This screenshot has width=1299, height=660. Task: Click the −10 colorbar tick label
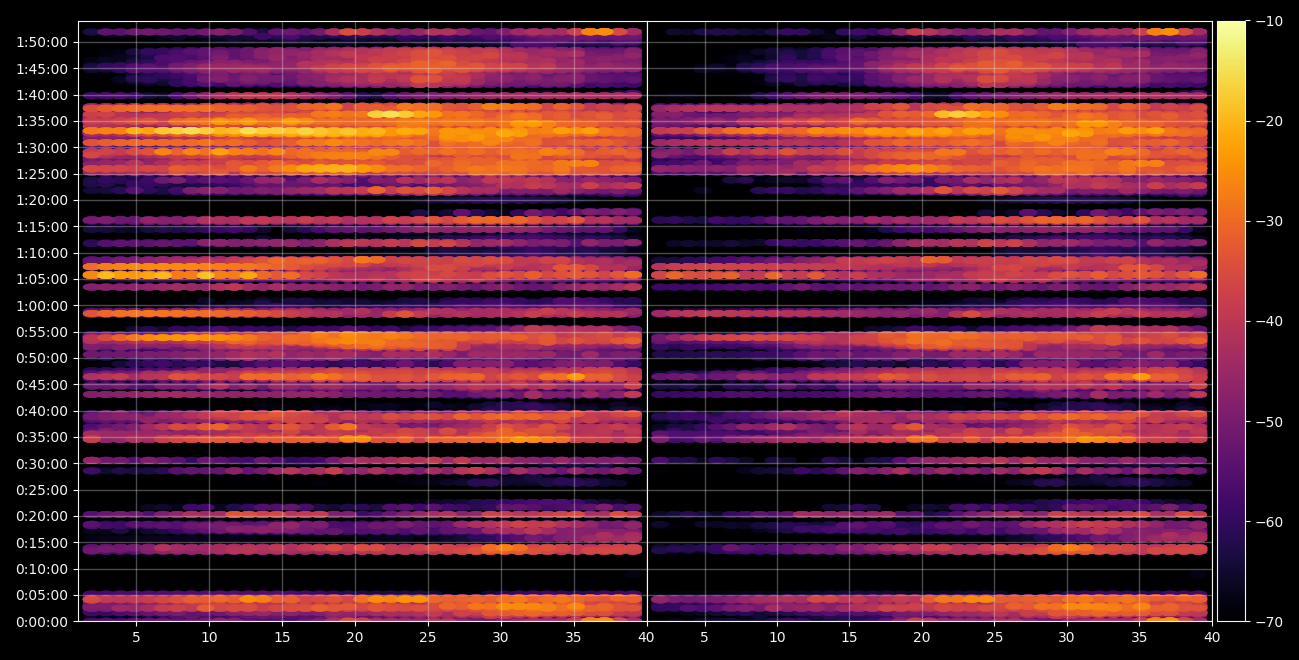click(x=1269, y=21)
